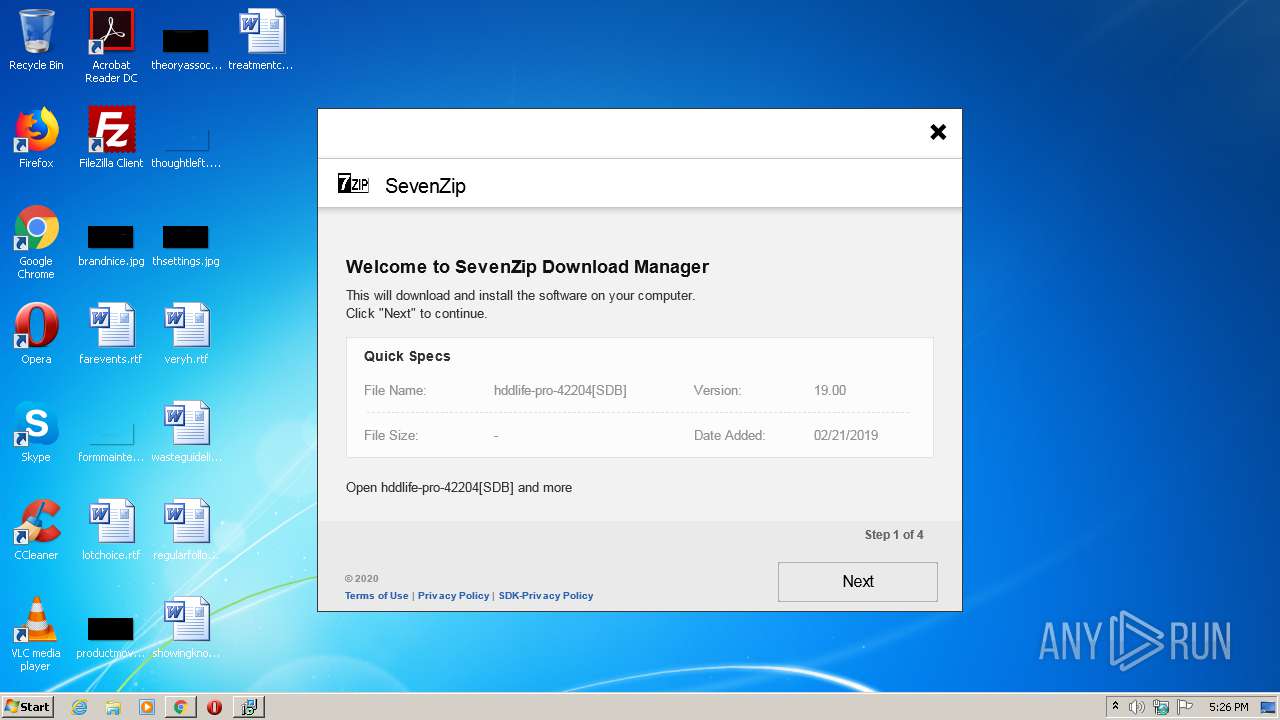
Task: Open the Privacy Policy link
Action: point(454,595)
